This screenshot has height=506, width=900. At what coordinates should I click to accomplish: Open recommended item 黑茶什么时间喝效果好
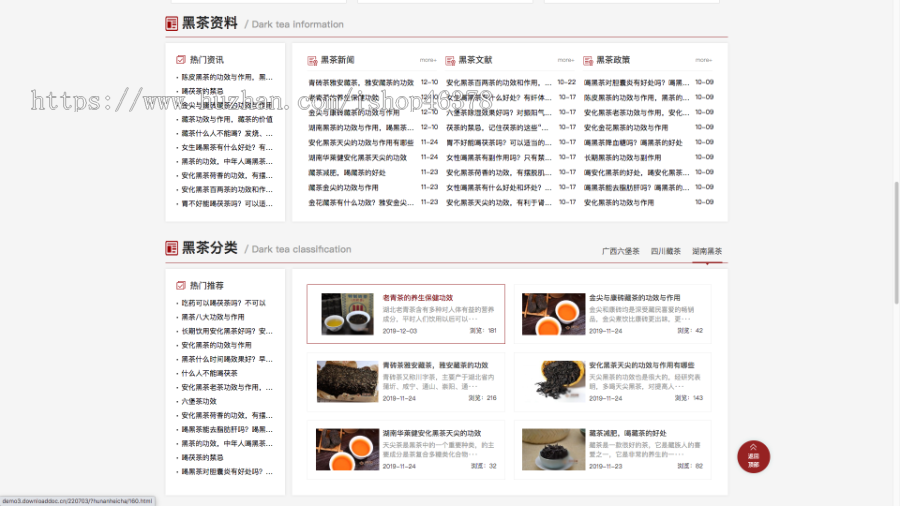(227, 359)
